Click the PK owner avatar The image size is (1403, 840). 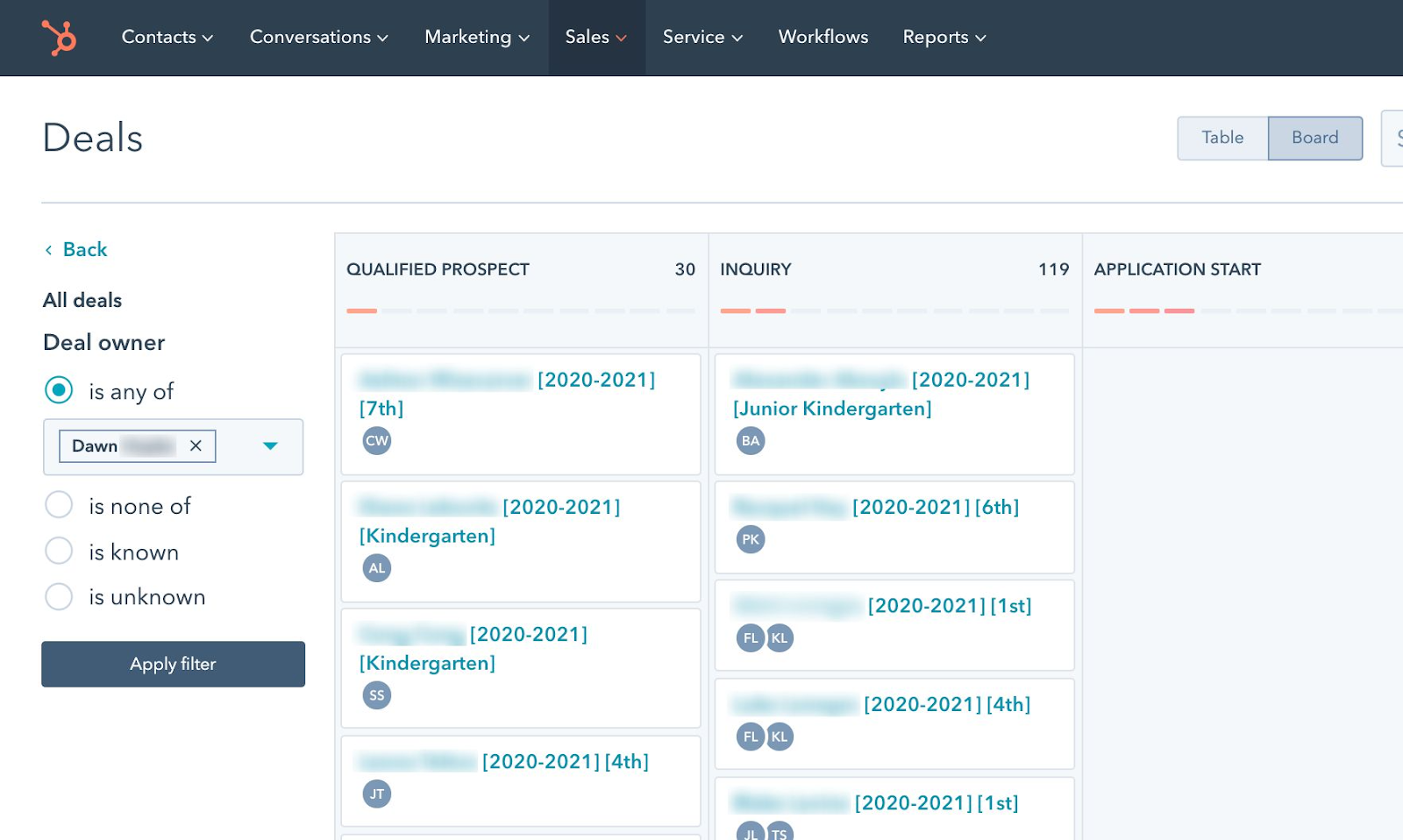pyautogui.click(x=751, y=538)
